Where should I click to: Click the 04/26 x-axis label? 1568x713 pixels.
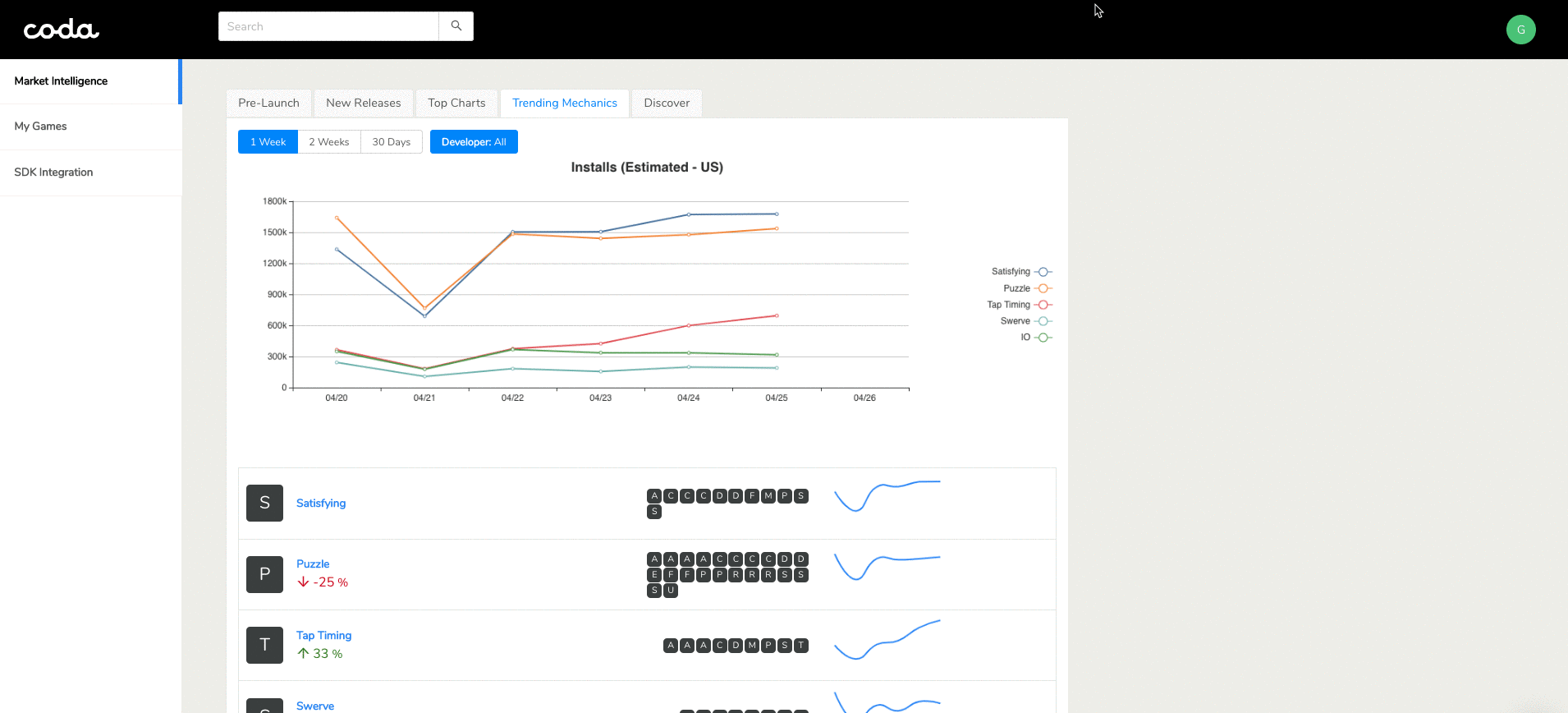tap(864, 398)
